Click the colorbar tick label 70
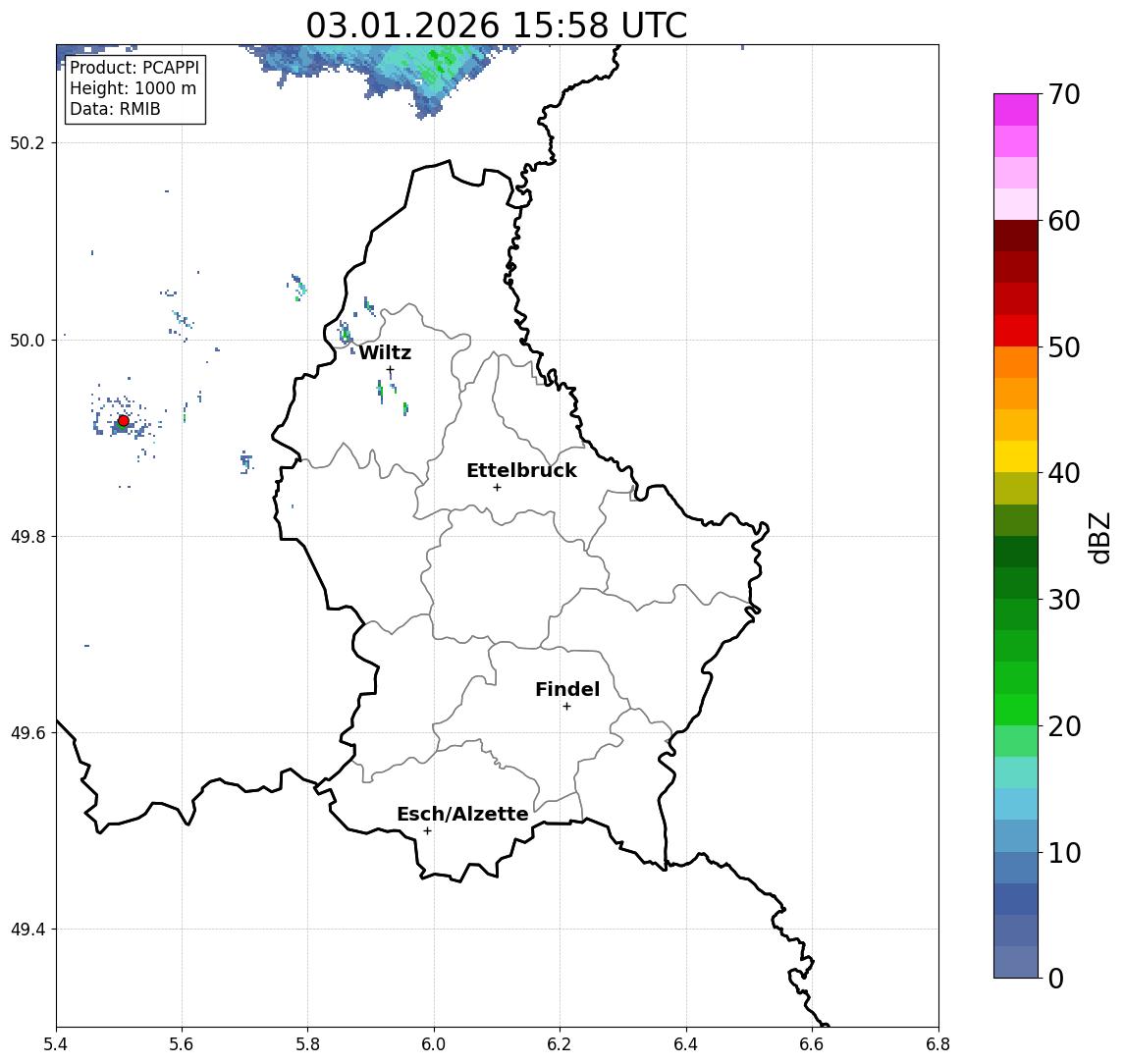 pyautogui.click(x=1064, y=94)
